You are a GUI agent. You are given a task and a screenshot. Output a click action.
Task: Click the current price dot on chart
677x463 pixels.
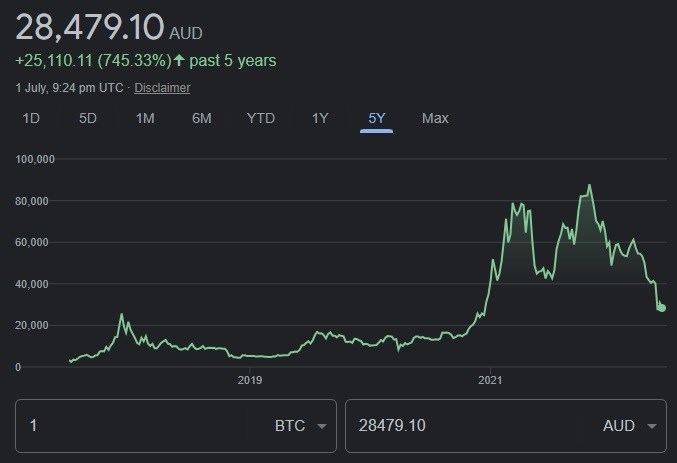pyautogui.click(x=661, y=308)
